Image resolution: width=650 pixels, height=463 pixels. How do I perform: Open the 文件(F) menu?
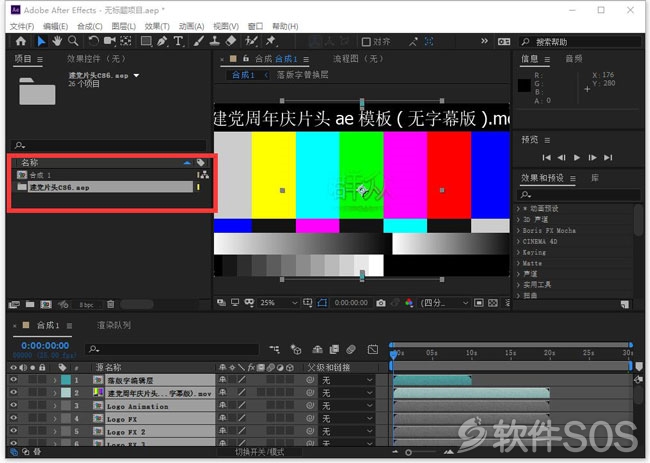22,27
